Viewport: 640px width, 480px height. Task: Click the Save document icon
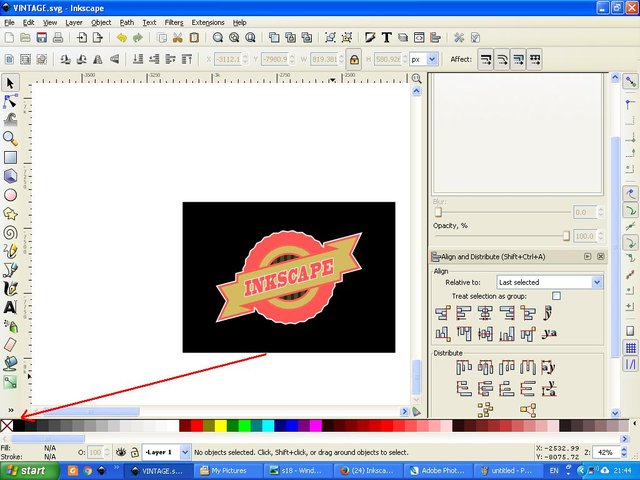pyautogui.click(x=41, y=38)
